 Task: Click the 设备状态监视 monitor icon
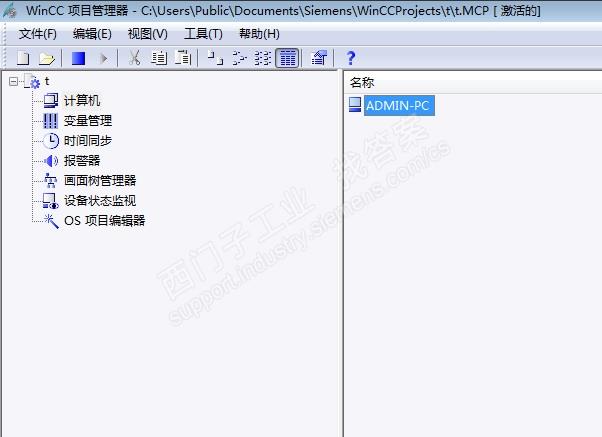pyautogui.click(x=50, y=201)
